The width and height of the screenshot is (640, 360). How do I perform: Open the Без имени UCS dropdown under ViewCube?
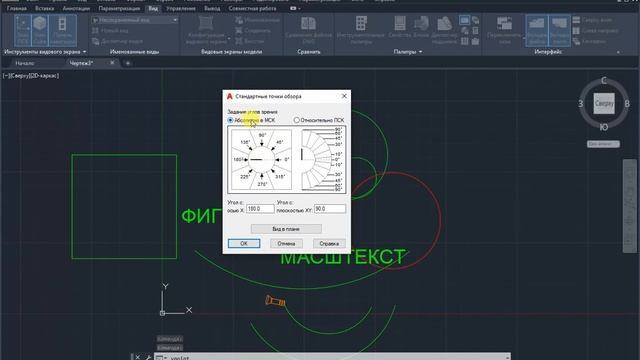(603, 144)
